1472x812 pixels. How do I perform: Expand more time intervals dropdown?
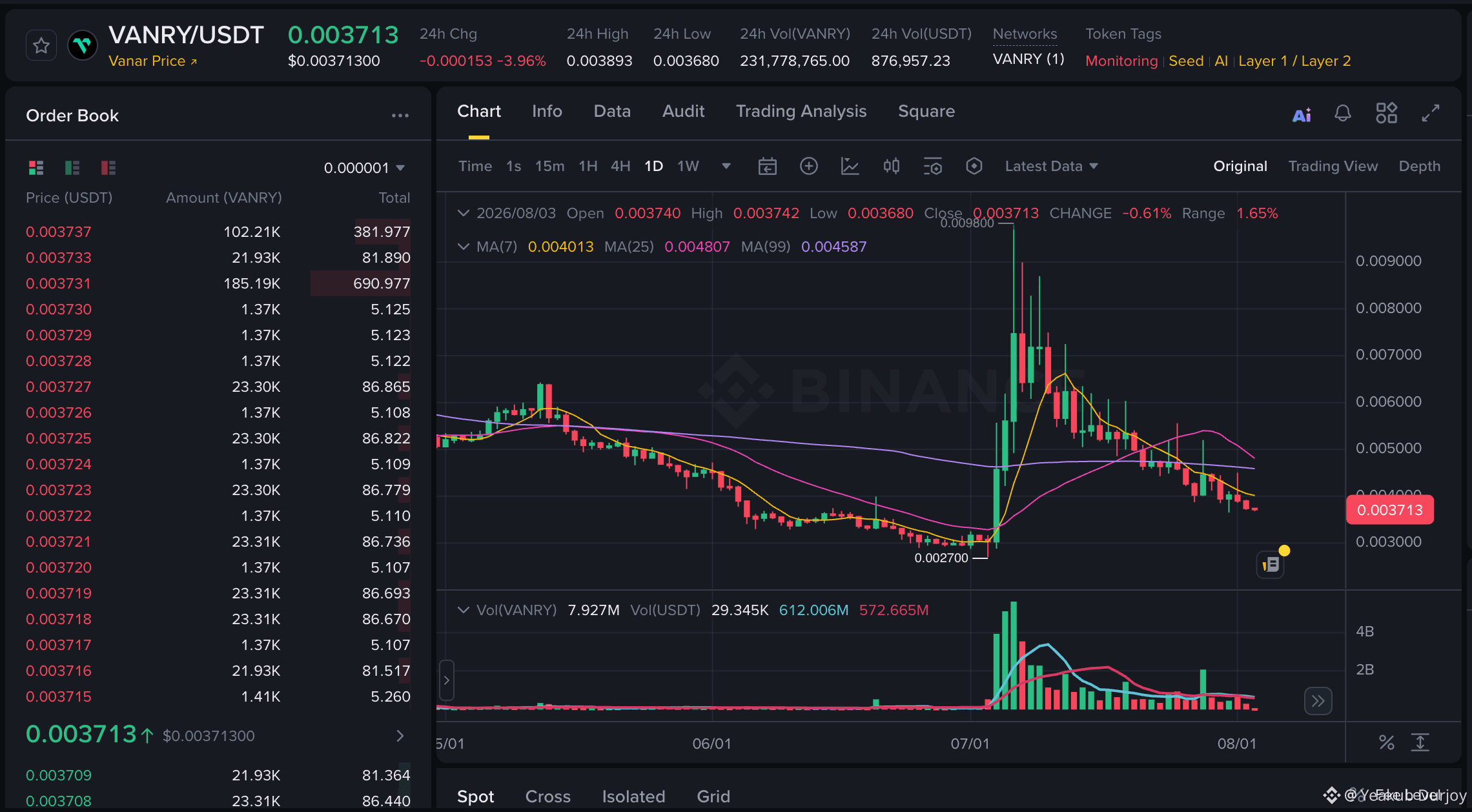click(726, 166)
